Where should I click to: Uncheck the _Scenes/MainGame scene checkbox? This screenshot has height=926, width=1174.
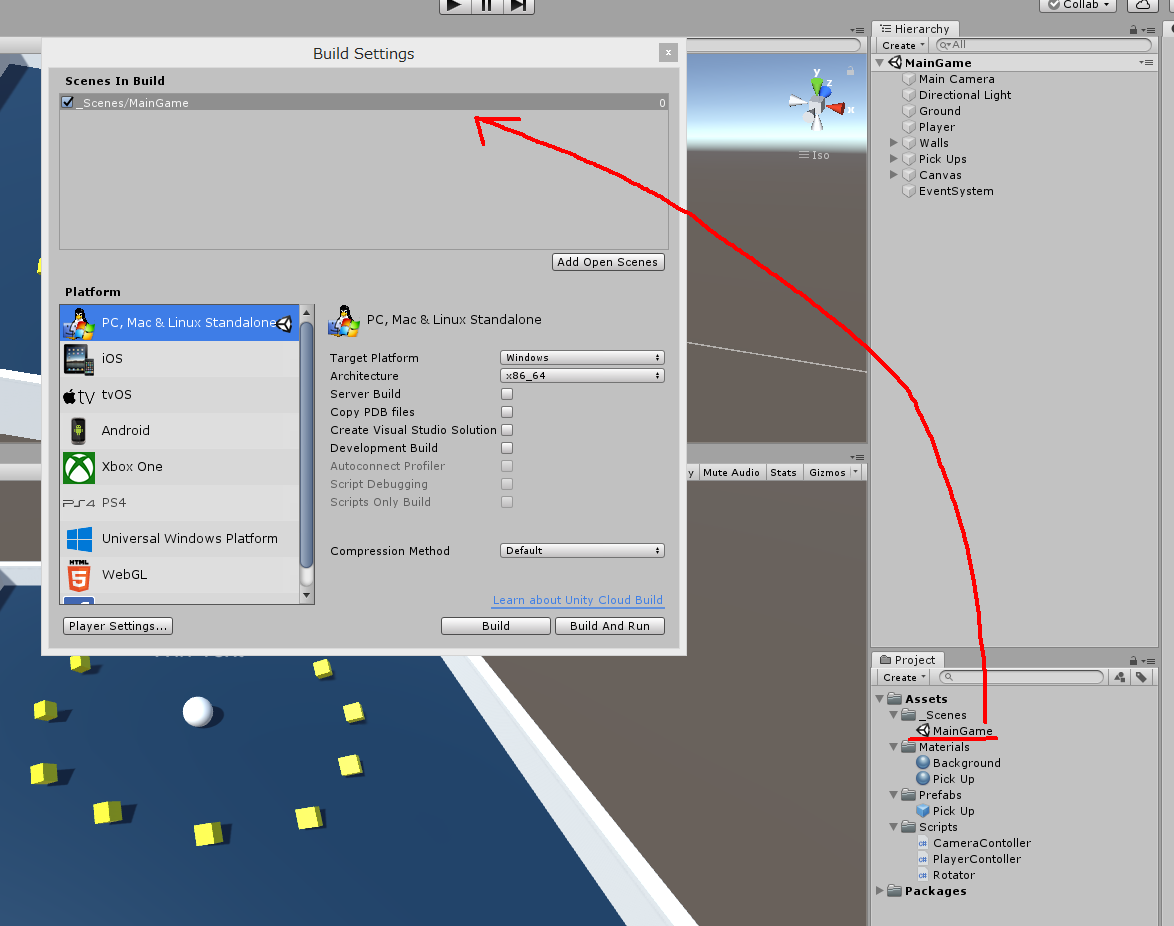click(x=68, y=103)
